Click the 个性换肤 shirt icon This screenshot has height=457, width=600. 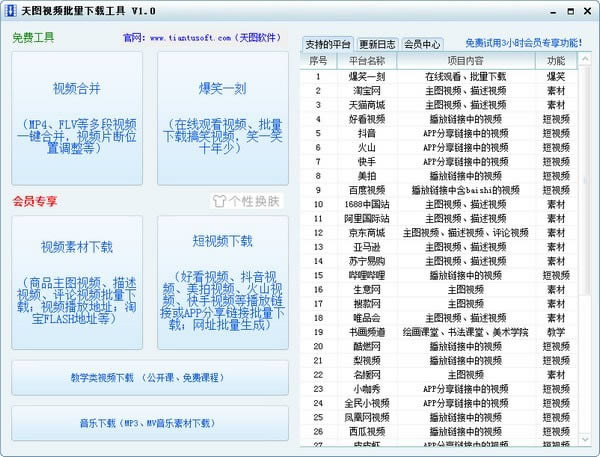click(219, 201)
